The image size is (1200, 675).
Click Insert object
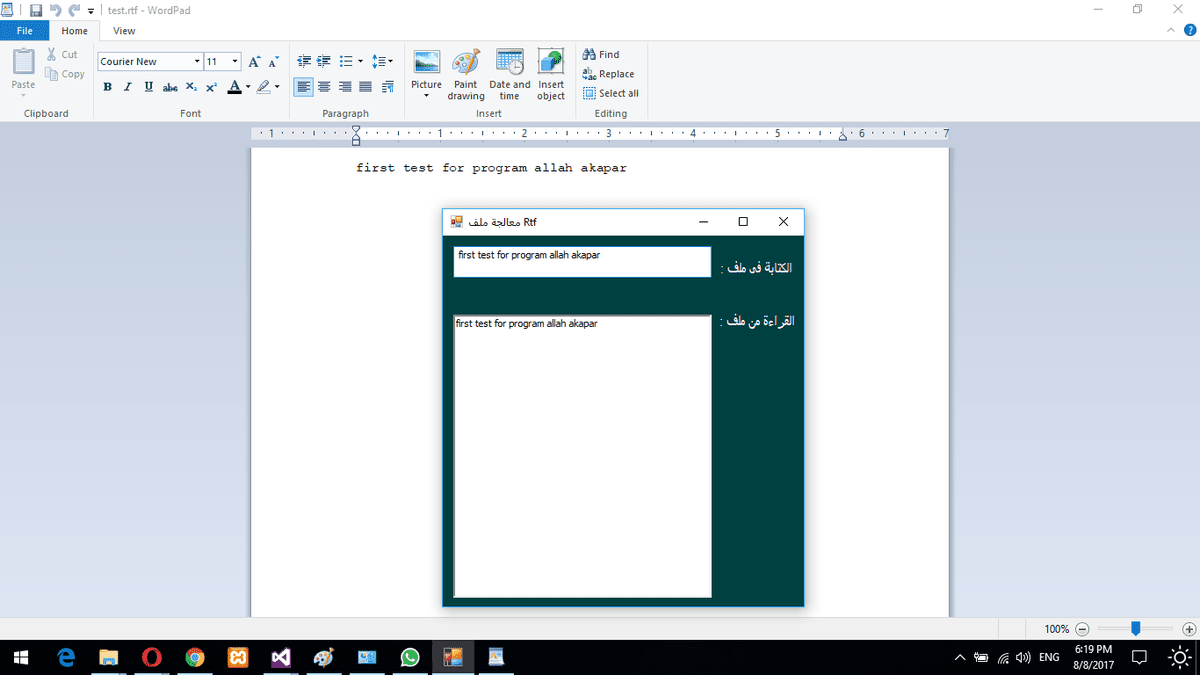551,74
